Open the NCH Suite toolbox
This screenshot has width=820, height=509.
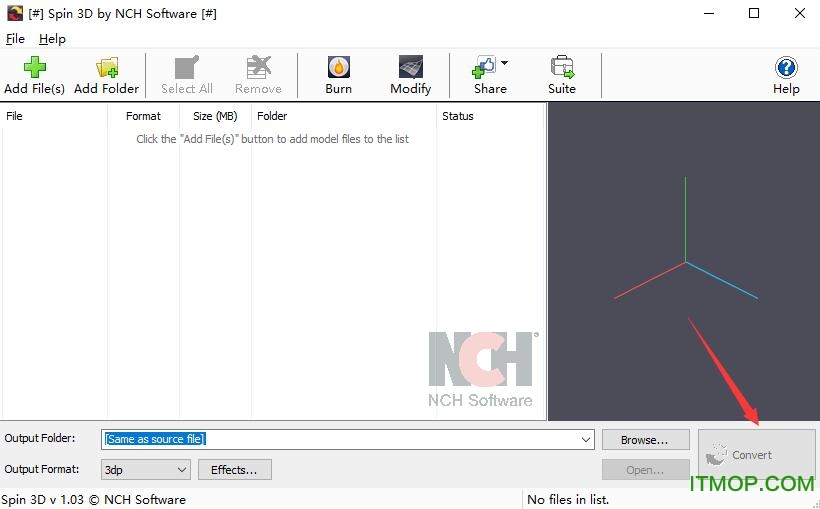pyautogui.click(x=562, y=68)
